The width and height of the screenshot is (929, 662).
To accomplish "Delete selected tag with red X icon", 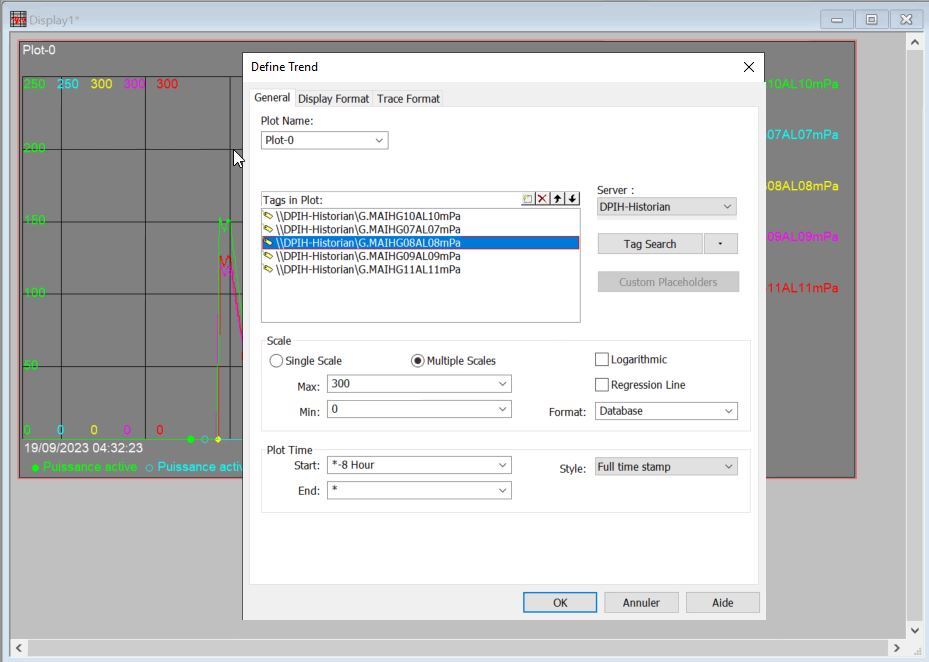I will (x=542, y=199).
